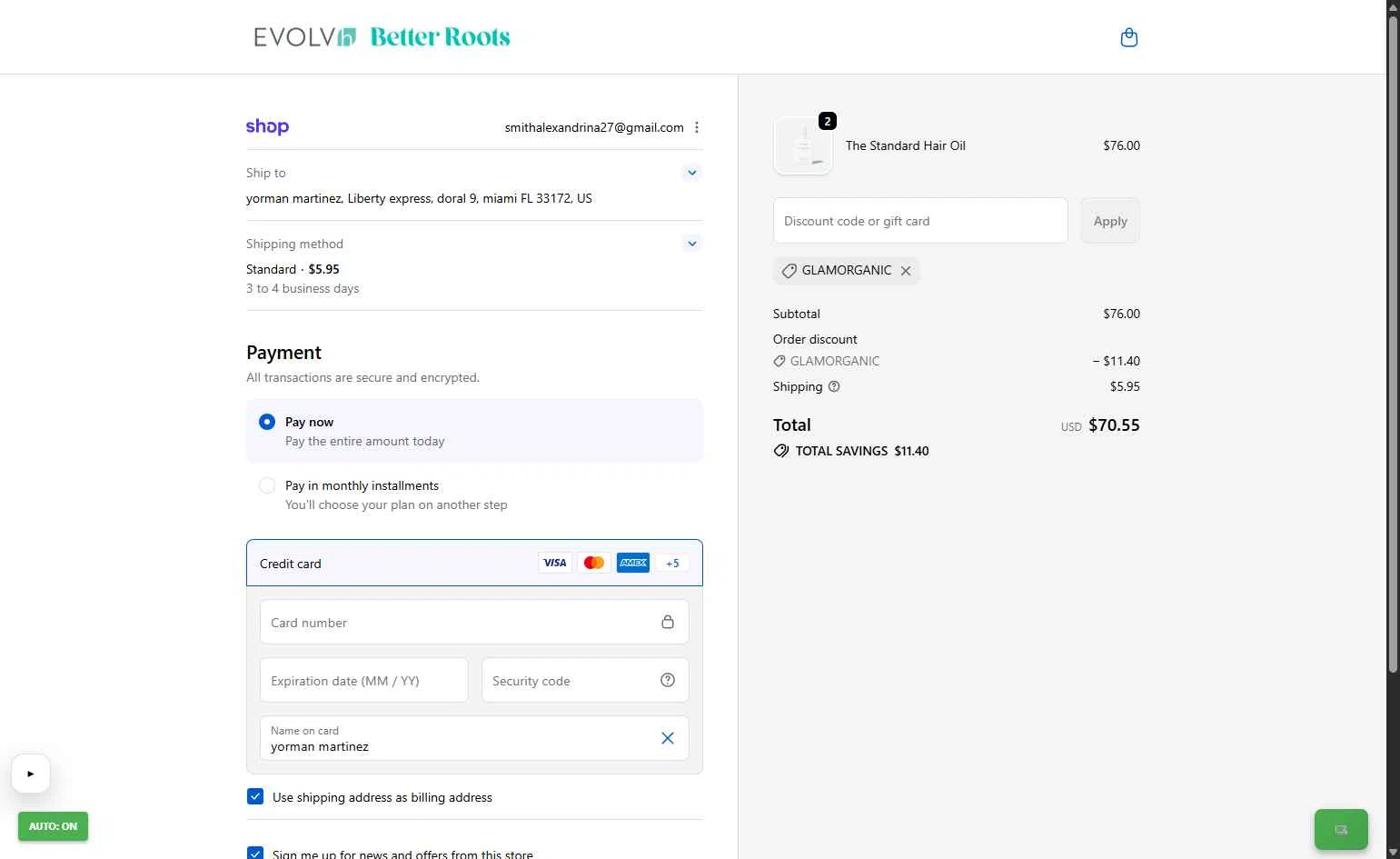Toggle the AUTO: ON button
The image size is (1400, 859).
point(53,826)
